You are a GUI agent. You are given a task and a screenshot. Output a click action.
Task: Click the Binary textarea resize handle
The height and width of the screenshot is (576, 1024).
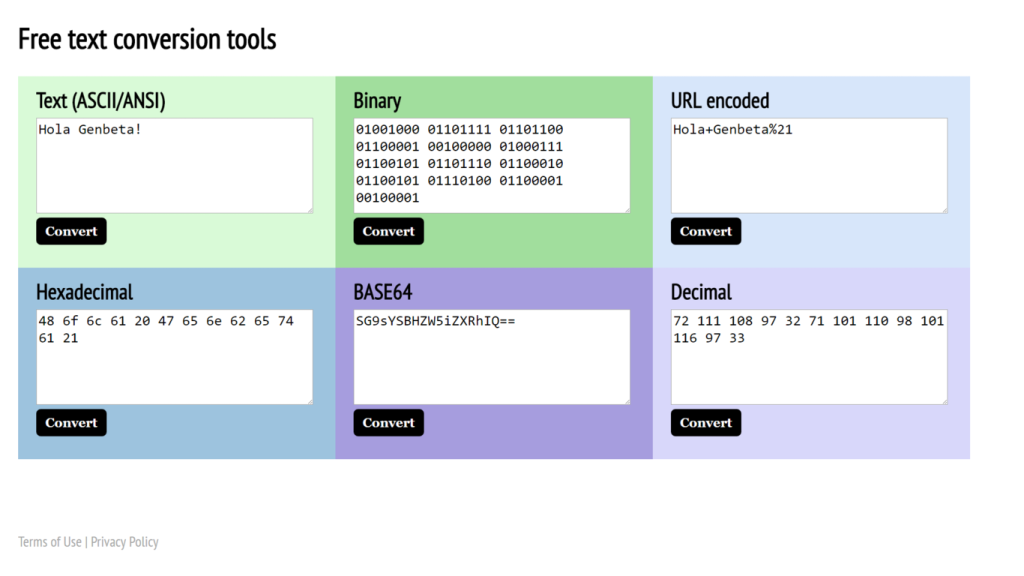click(627, 210)
